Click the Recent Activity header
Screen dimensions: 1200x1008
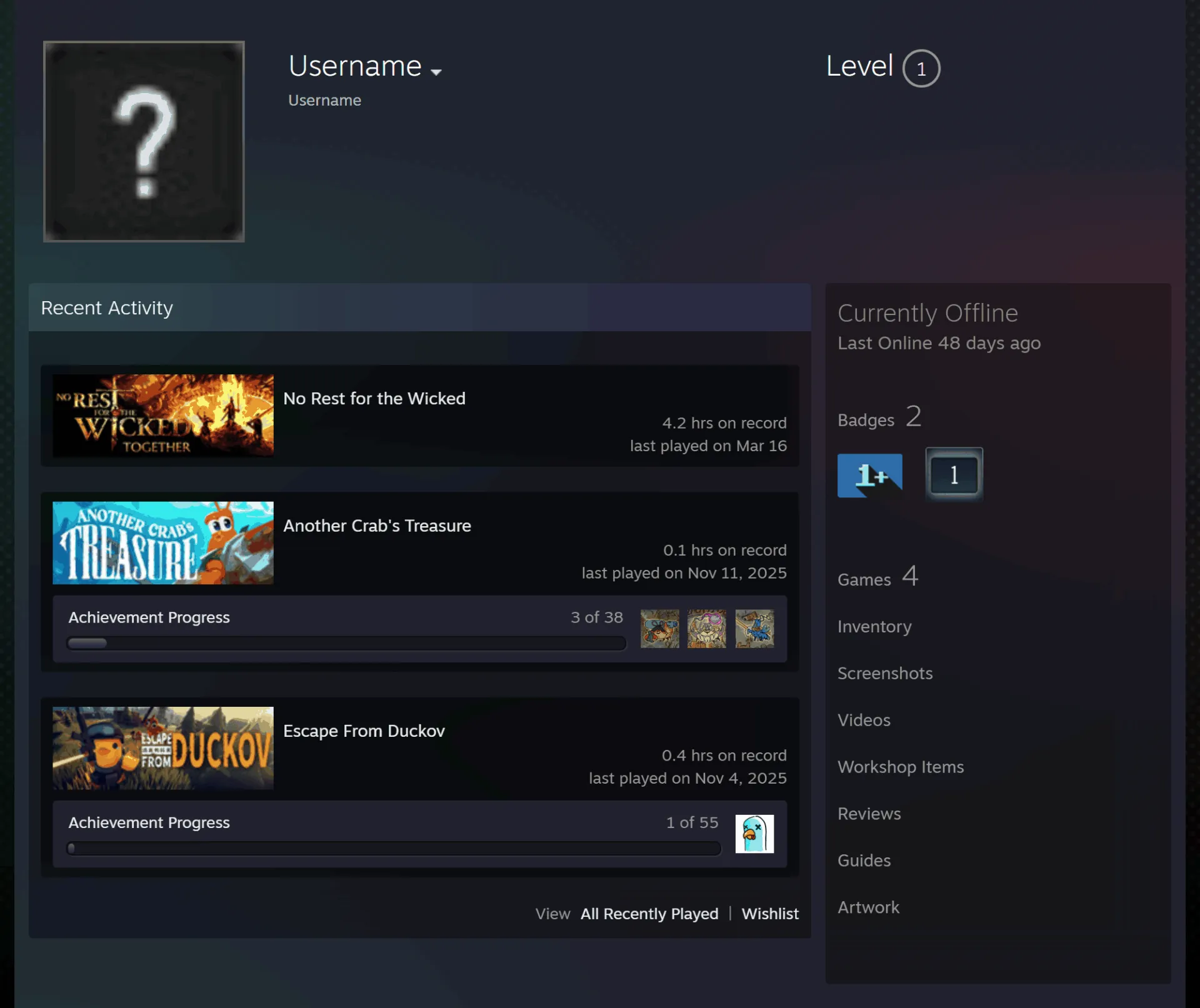point(419,307)
